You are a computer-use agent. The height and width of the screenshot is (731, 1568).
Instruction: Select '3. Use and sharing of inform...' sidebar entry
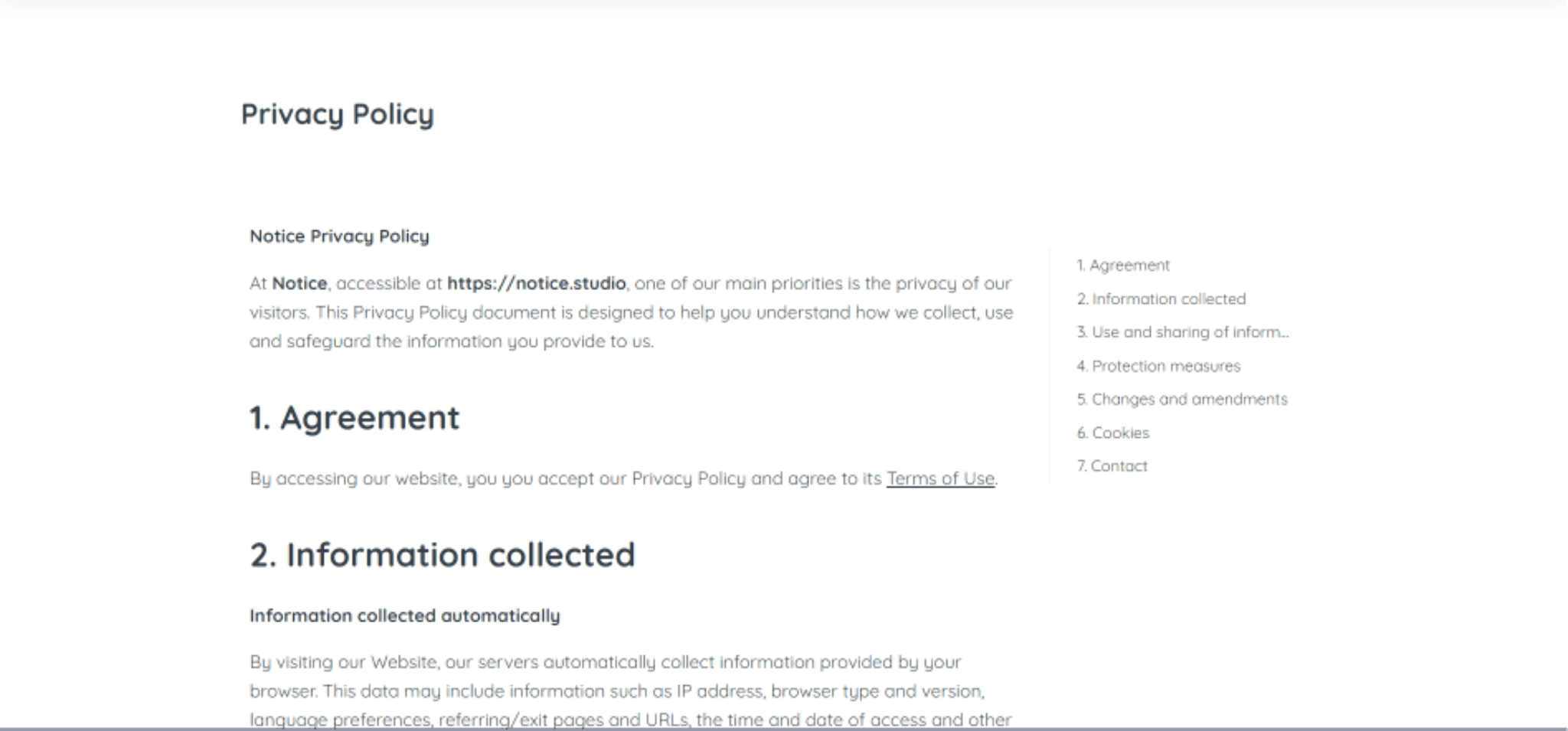pyautogui.click(x=1183, y=332)
